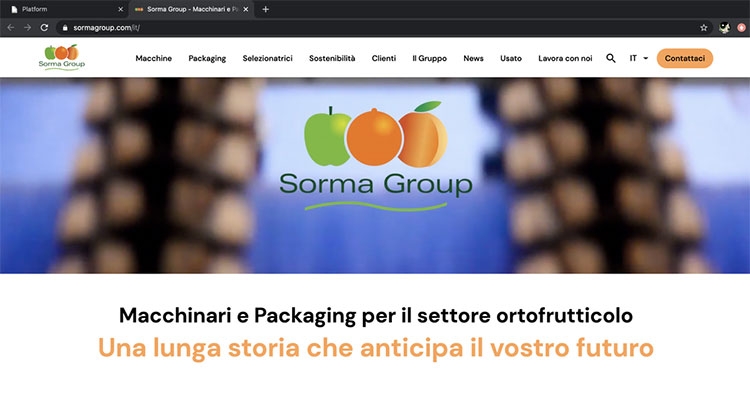Select Selezionatrici in the navigation bar
The height and width of the screenshot is (400, 750).
click(x=267, y=58)
